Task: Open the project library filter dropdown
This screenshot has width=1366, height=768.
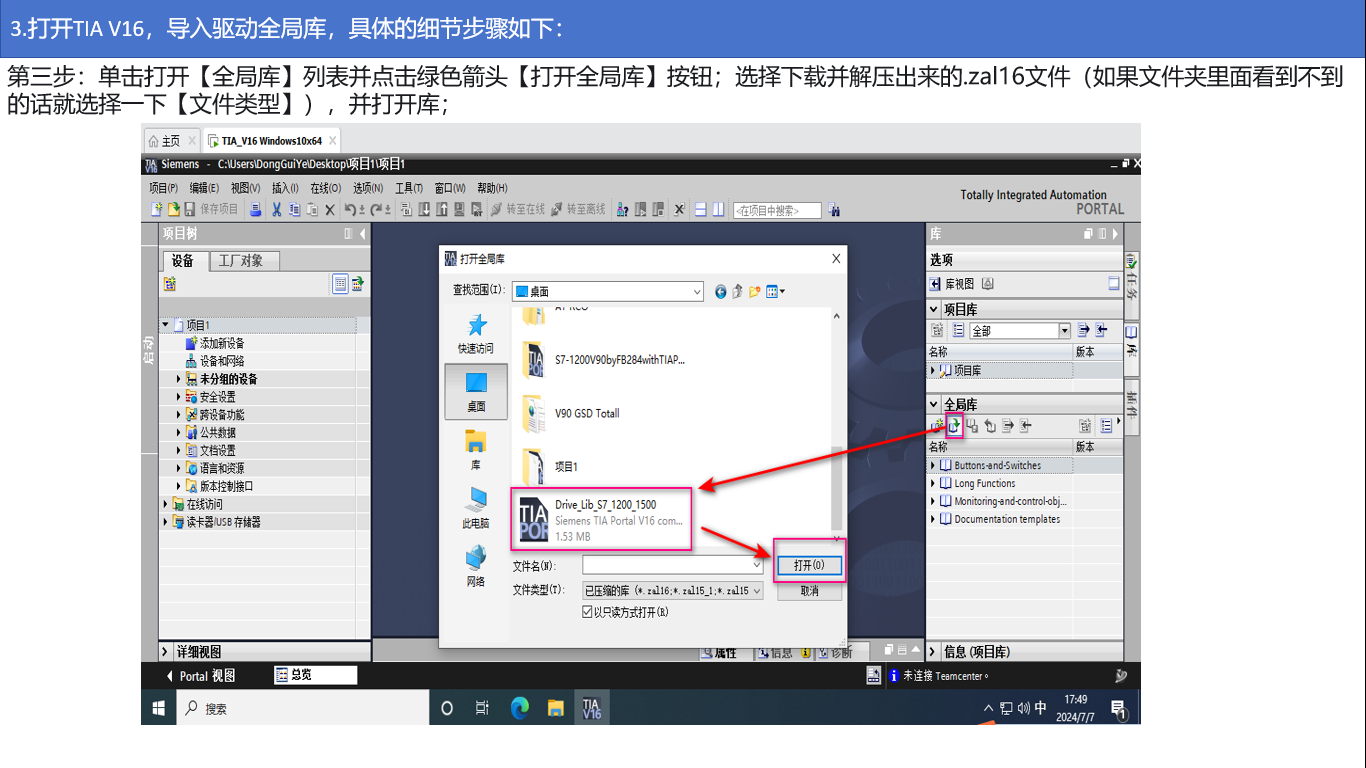Action: click(1064, 330)
